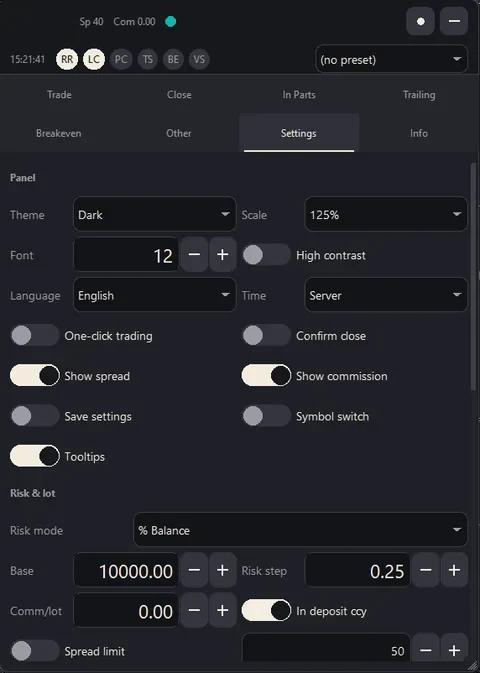Toggle the LC indicator badge
The image size is (480, 673).
pyautogui.click(x=94, y=59)
